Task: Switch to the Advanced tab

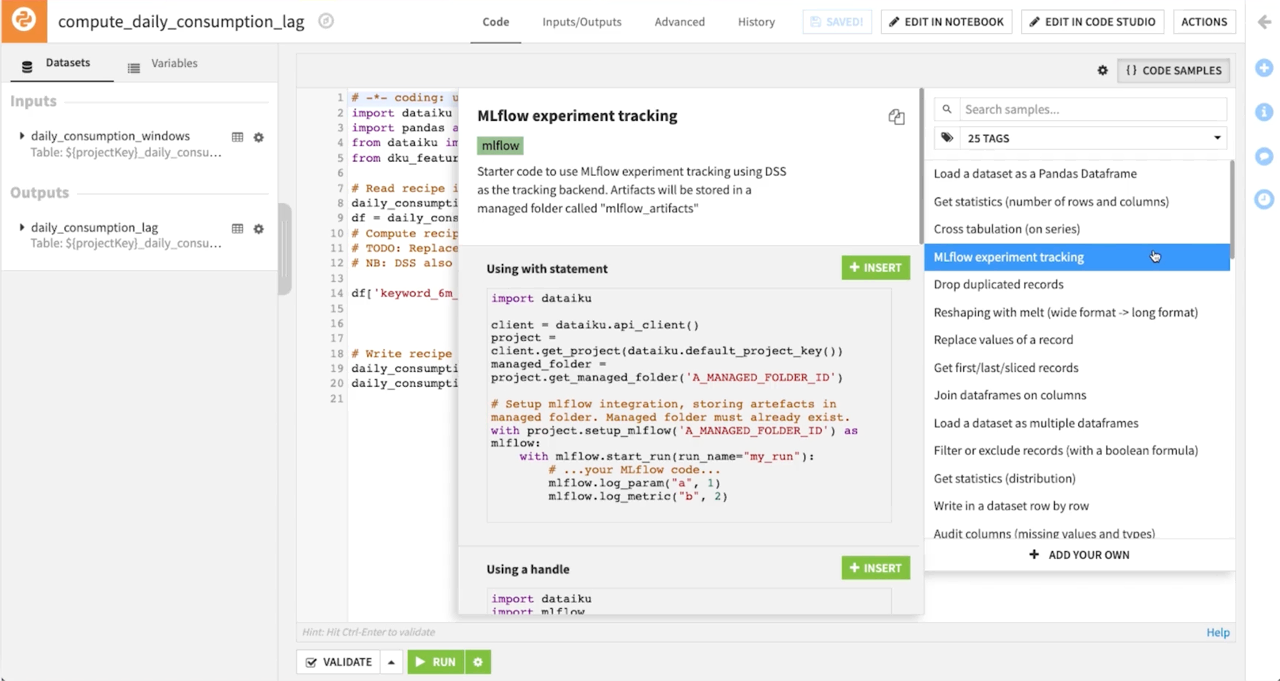Action: click(679, 21)
